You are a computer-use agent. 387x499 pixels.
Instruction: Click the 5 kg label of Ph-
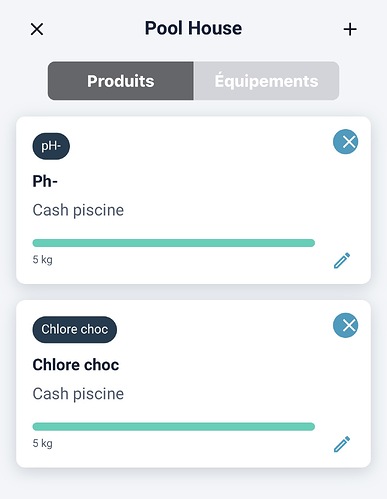pyautogui.click(x=42, y=259)
